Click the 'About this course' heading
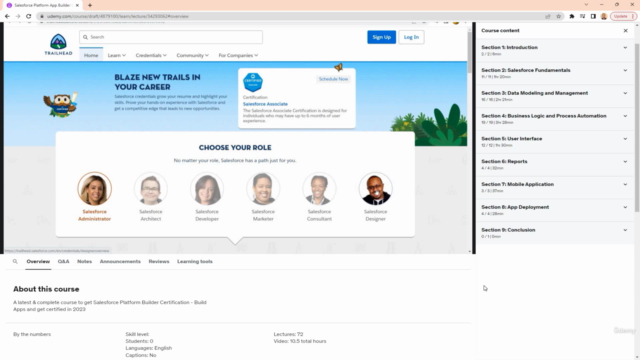This screenshot has width=640, height=360. tap(46, 289)
